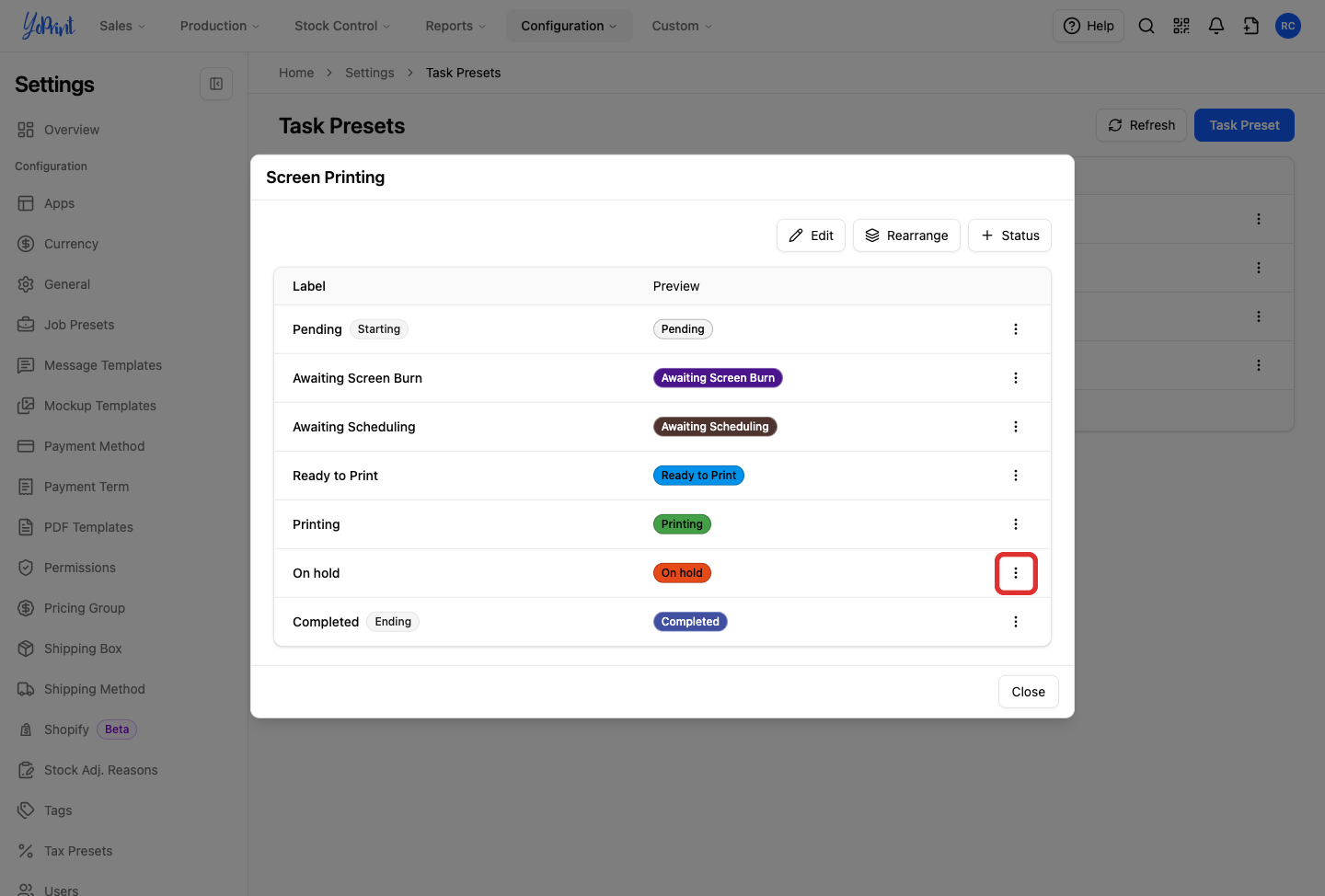Click the Refresh button
The width and height of the screenshot is (1325, 896).
(1141, 125)
